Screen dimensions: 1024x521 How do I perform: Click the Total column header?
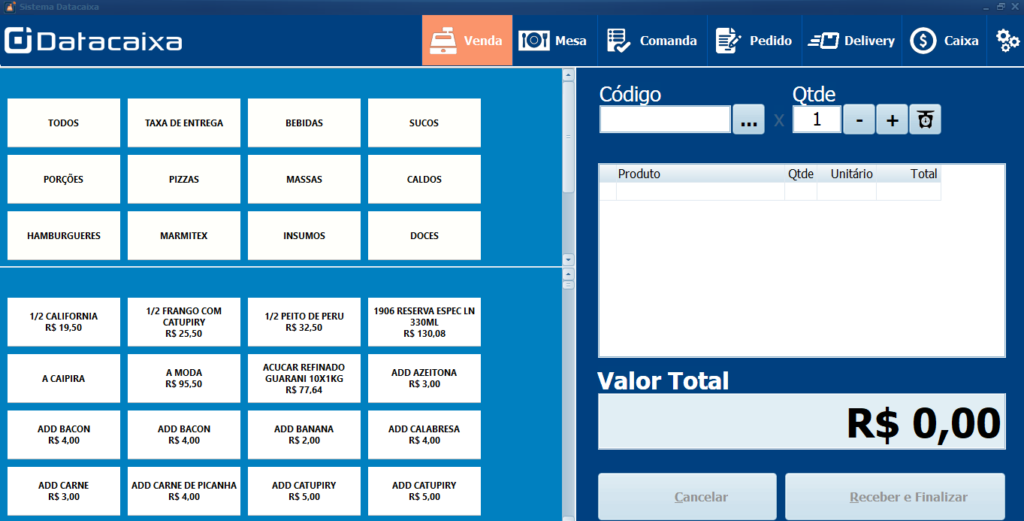click(x=908, y=174)
